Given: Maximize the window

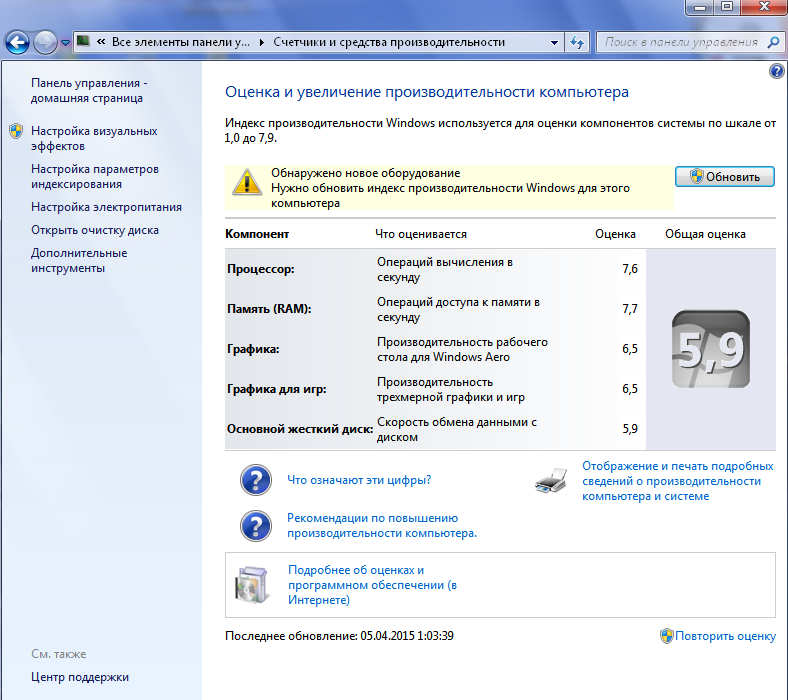Looking at the screenshot, I should pos(727,7).
